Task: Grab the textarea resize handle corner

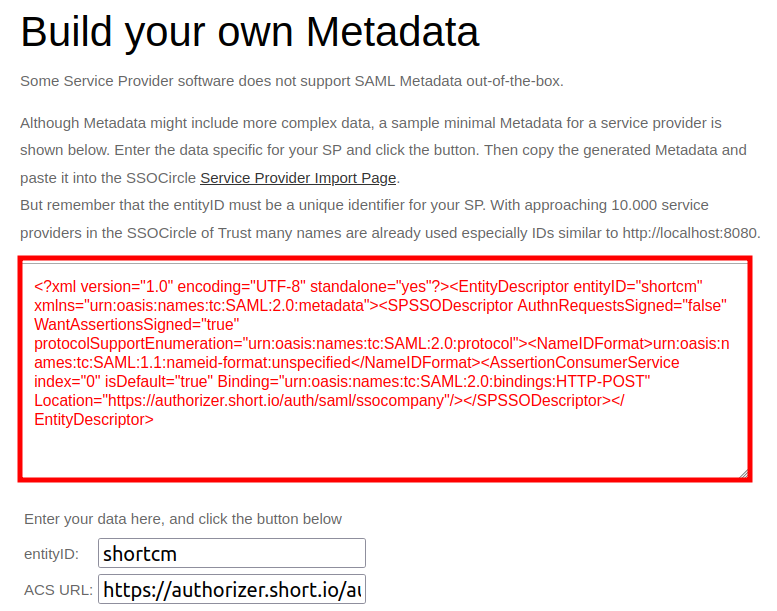Action: tap(743, 472)
